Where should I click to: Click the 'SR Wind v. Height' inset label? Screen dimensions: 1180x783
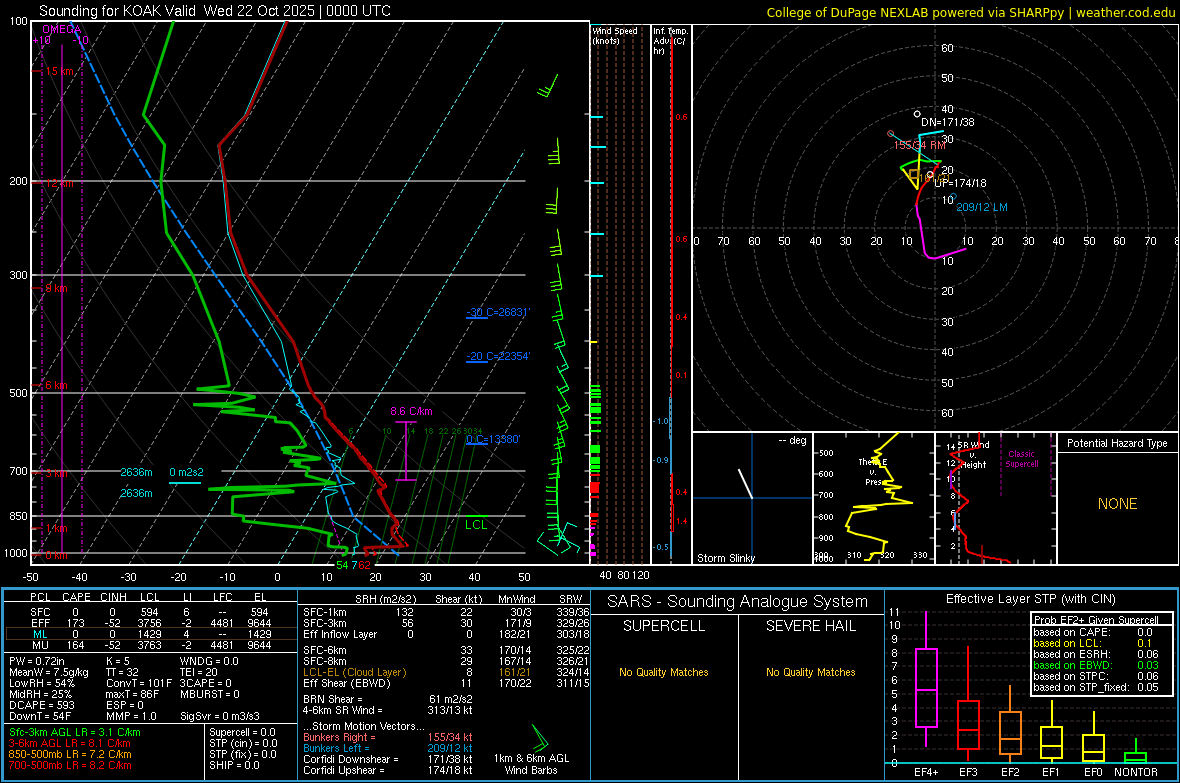(x=973, y=455)
